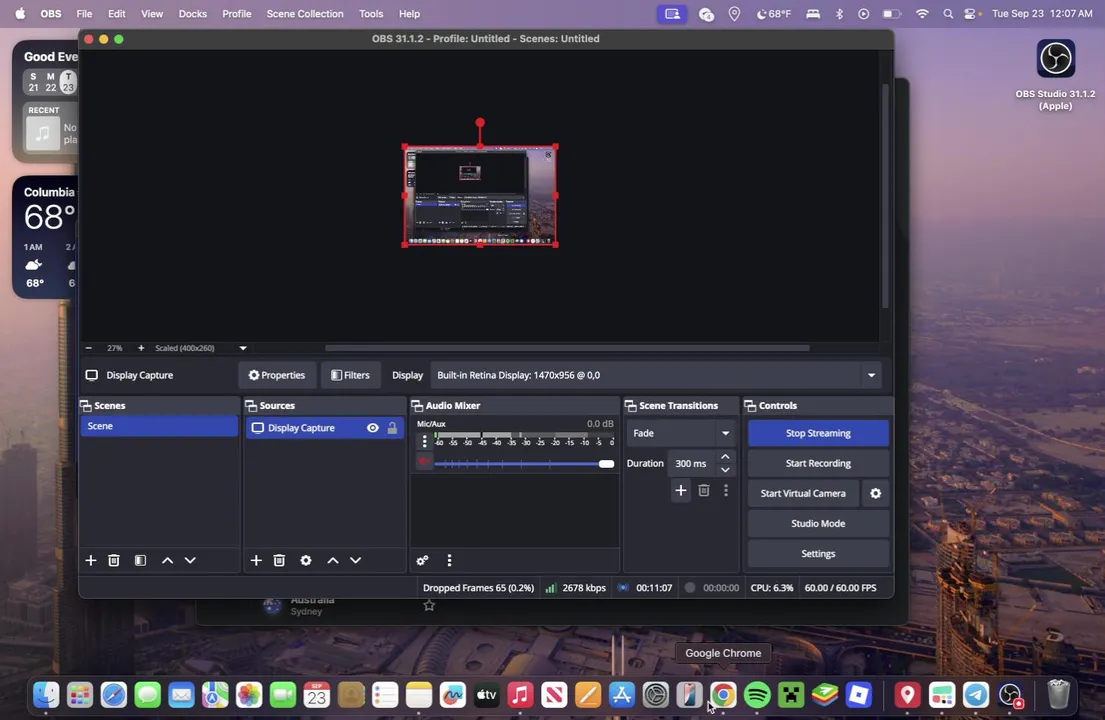Open the View menu
The width and height of the screenshot is (1105, 720).
[x=152, y=13]
